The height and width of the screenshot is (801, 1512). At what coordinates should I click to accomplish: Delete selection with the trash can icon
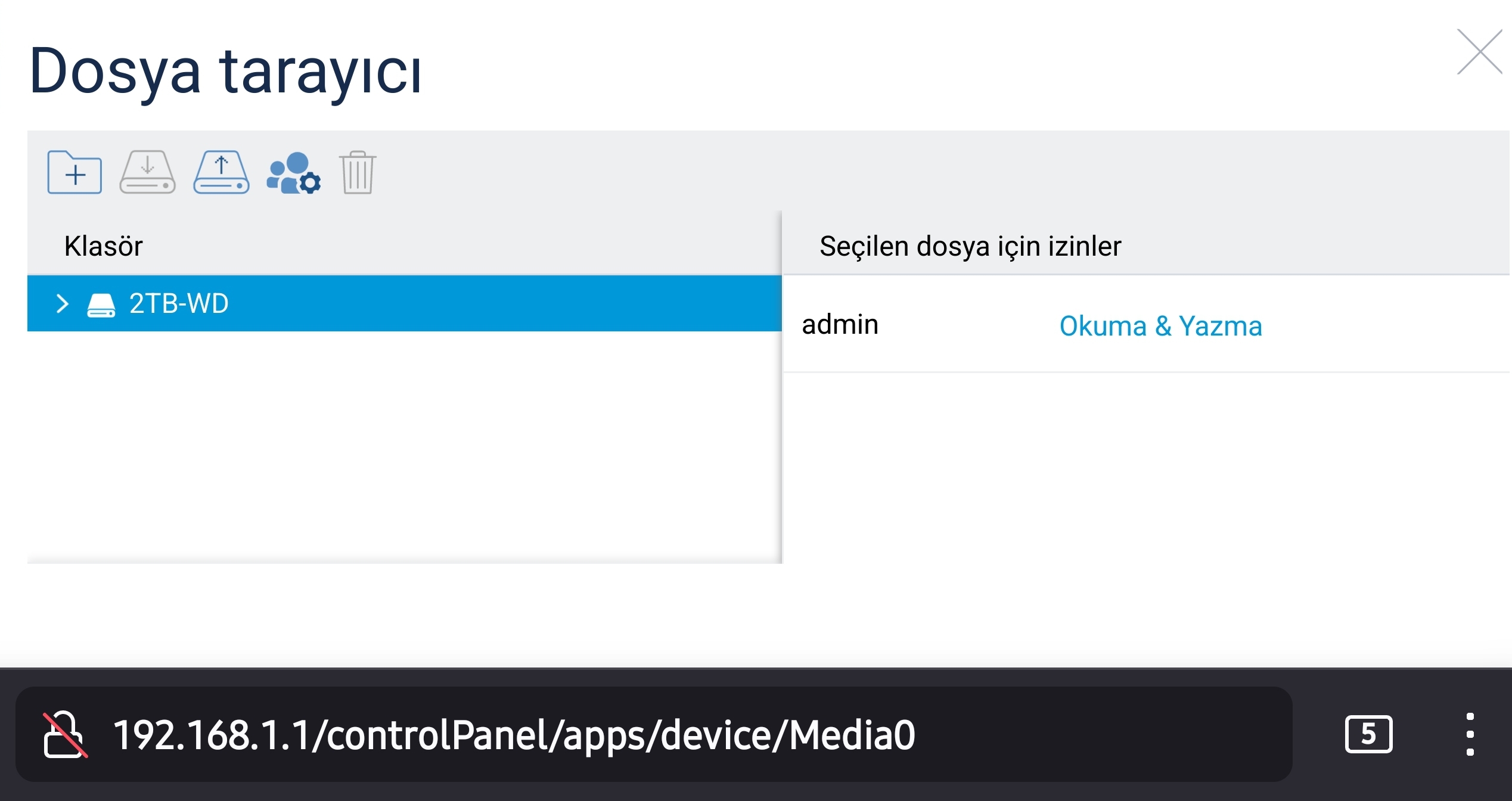(358, 172)
